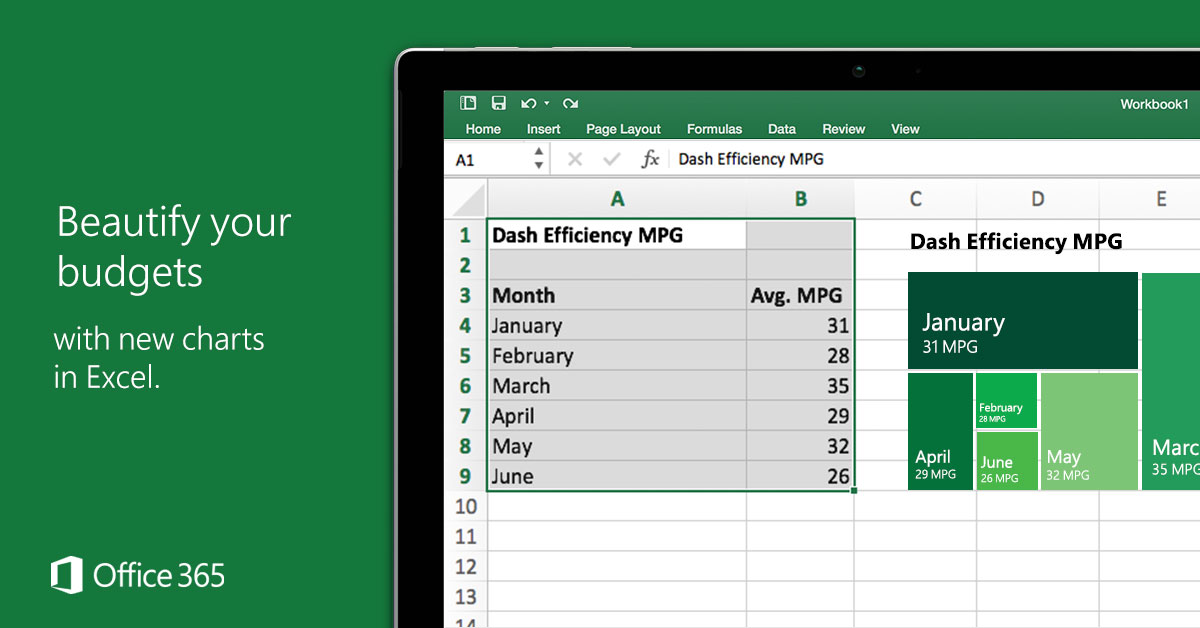
Task: Click the cell with value 28
Action: point(800,355)
